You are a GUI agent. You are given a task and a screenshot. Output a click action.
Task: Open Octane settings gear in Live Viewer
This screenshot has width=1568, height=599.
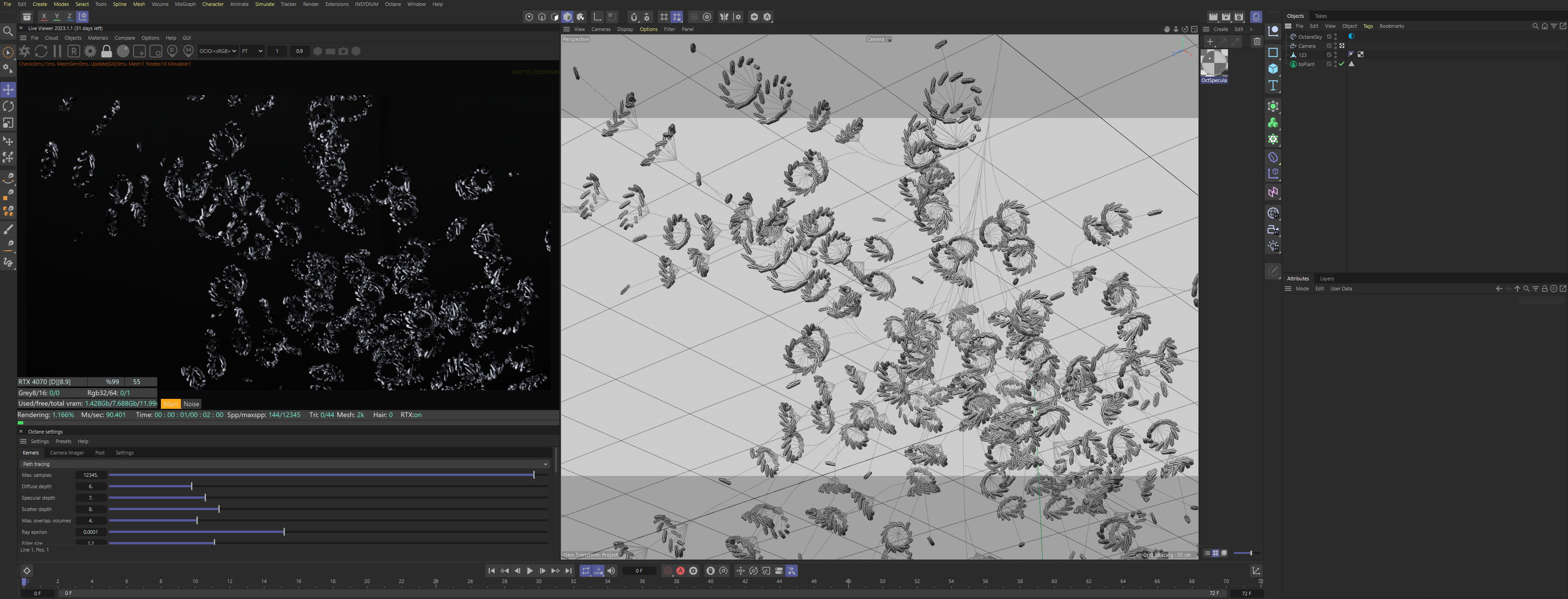(x=90, y=51)
